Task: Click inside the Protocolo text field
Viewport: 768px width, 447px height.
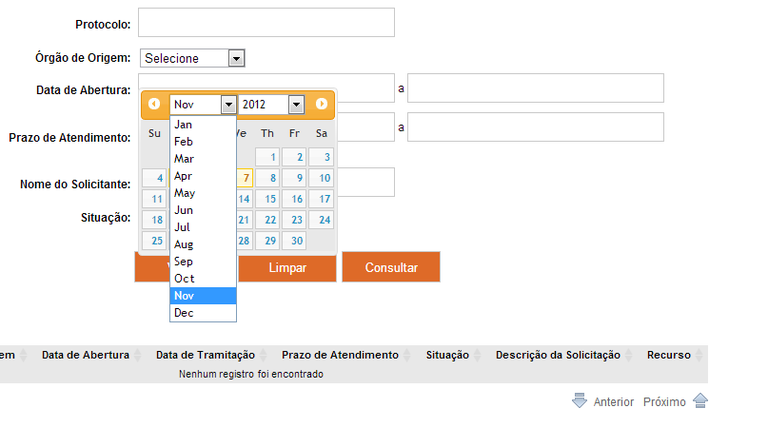Action: click(x=266, y=23)
